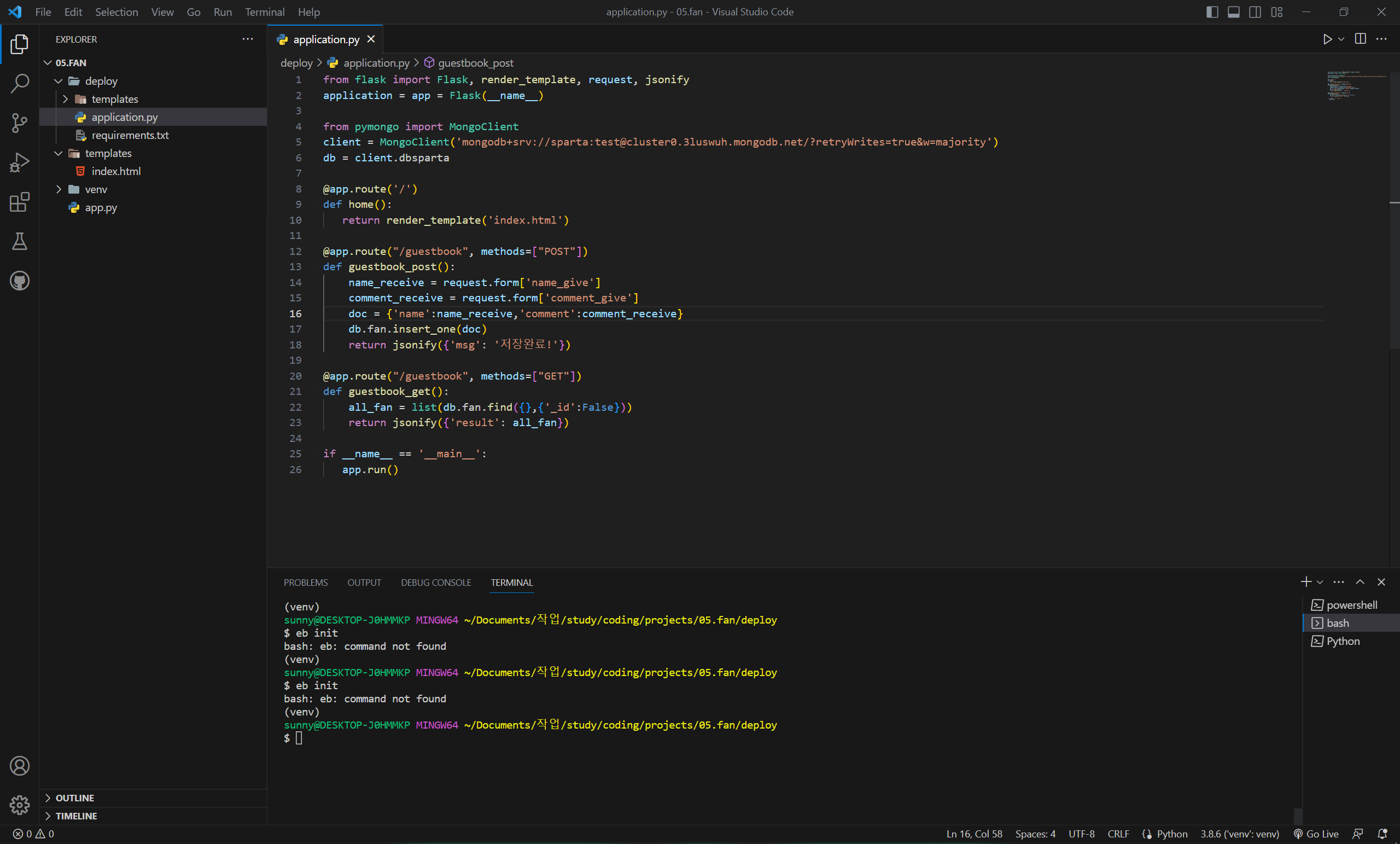
Task: Open the Accounts menu icon
Action: tap(19, 766)
